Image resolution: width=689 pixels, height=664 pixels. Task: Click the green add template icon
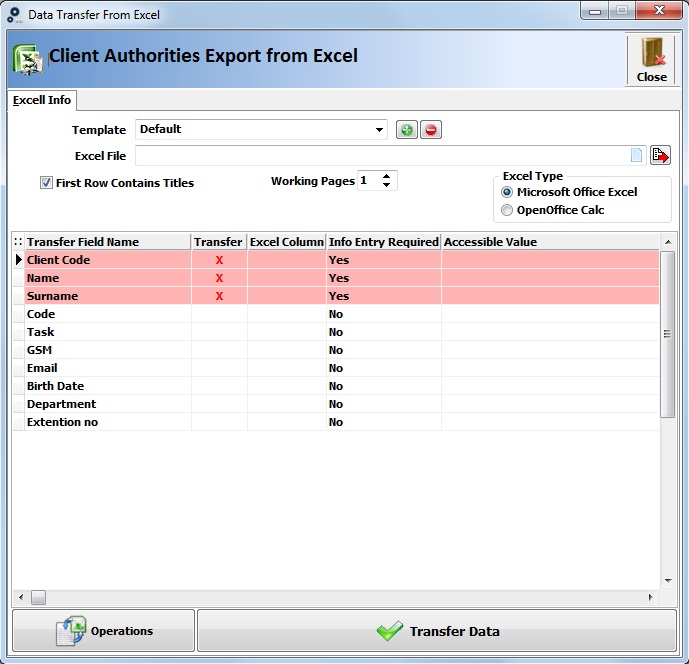point(406,130)
